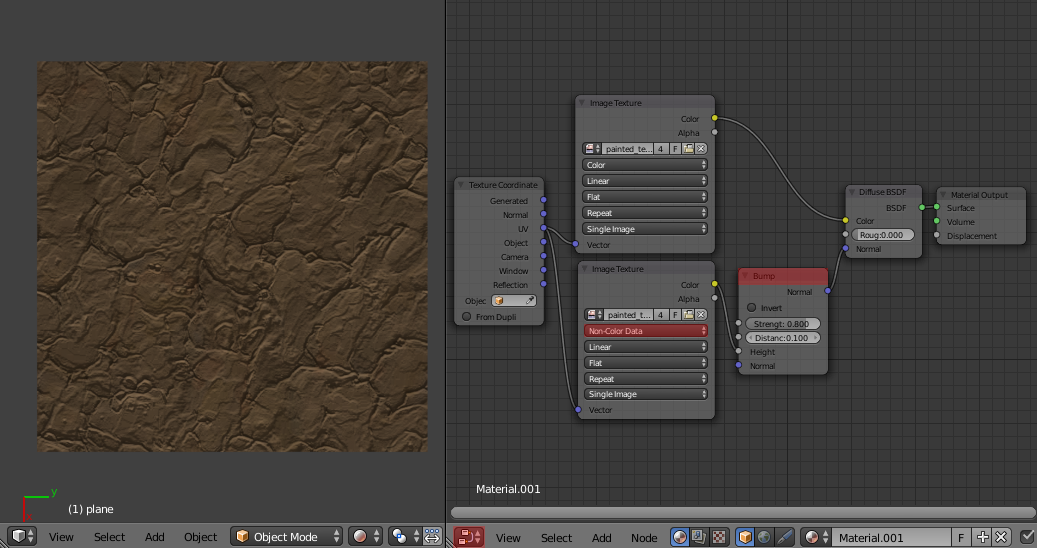
Task: Click the Strength value slider in Bump node
Action: (x=783, y=324)
